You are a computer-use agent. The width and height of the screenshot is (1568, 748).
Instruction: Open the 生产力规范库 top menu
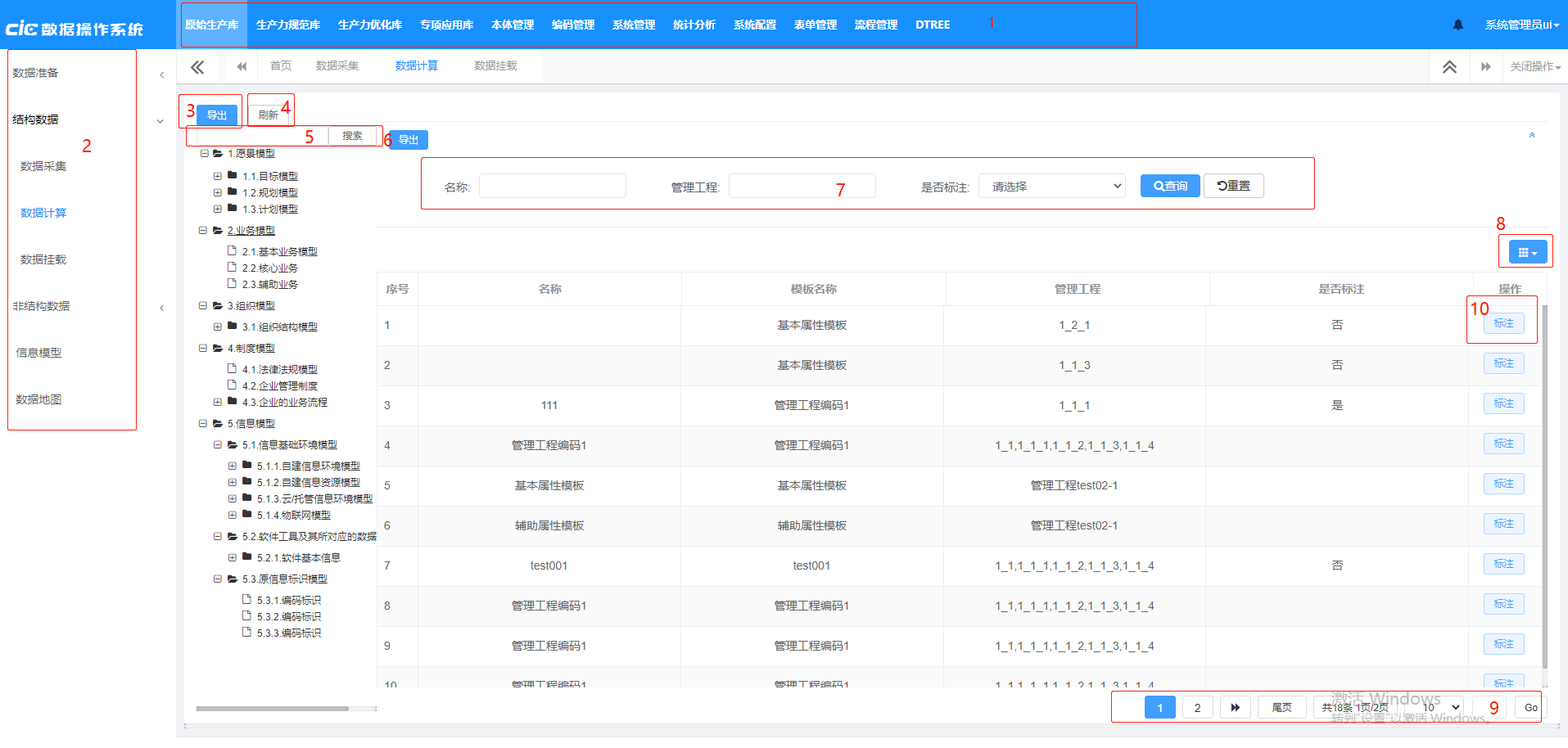pos(288,25)
